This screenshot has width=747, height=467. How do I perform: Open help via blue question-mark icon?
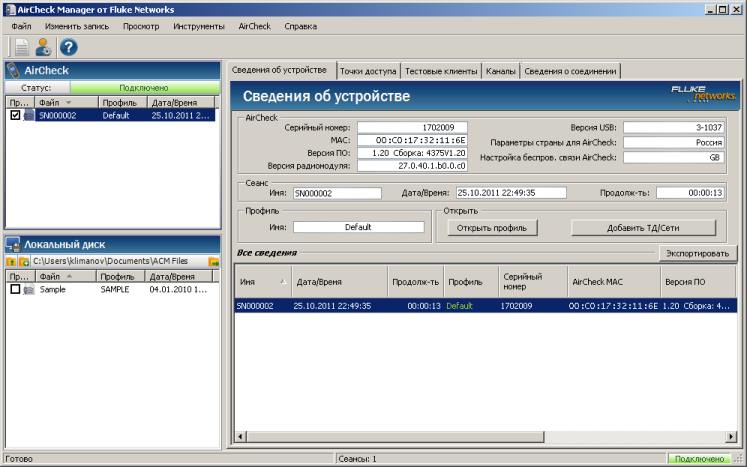click(69, 47)
